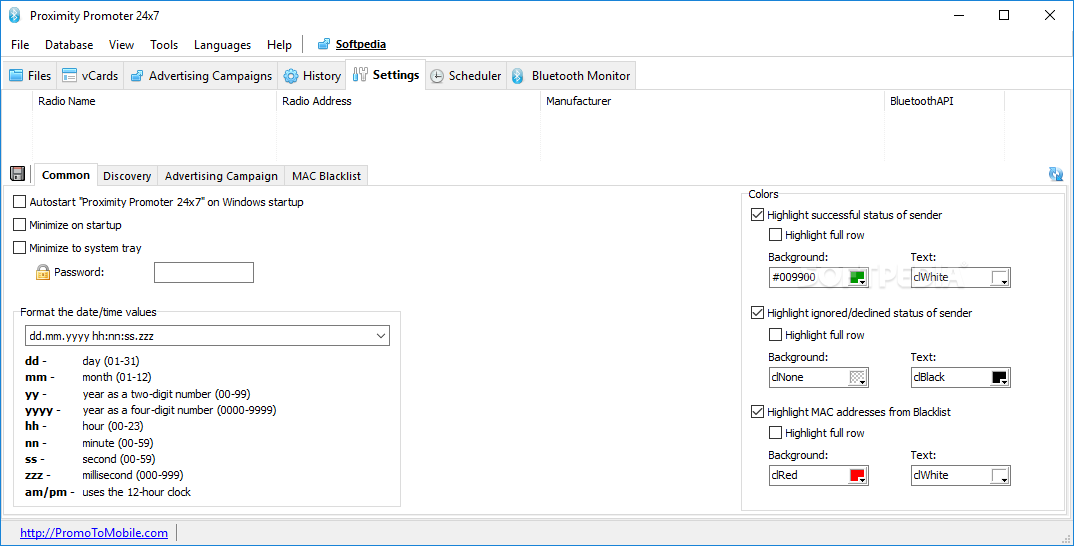The image size is (1074, 546).
Task: Open the clRed background color dropdown
Action: pos(858,475)
